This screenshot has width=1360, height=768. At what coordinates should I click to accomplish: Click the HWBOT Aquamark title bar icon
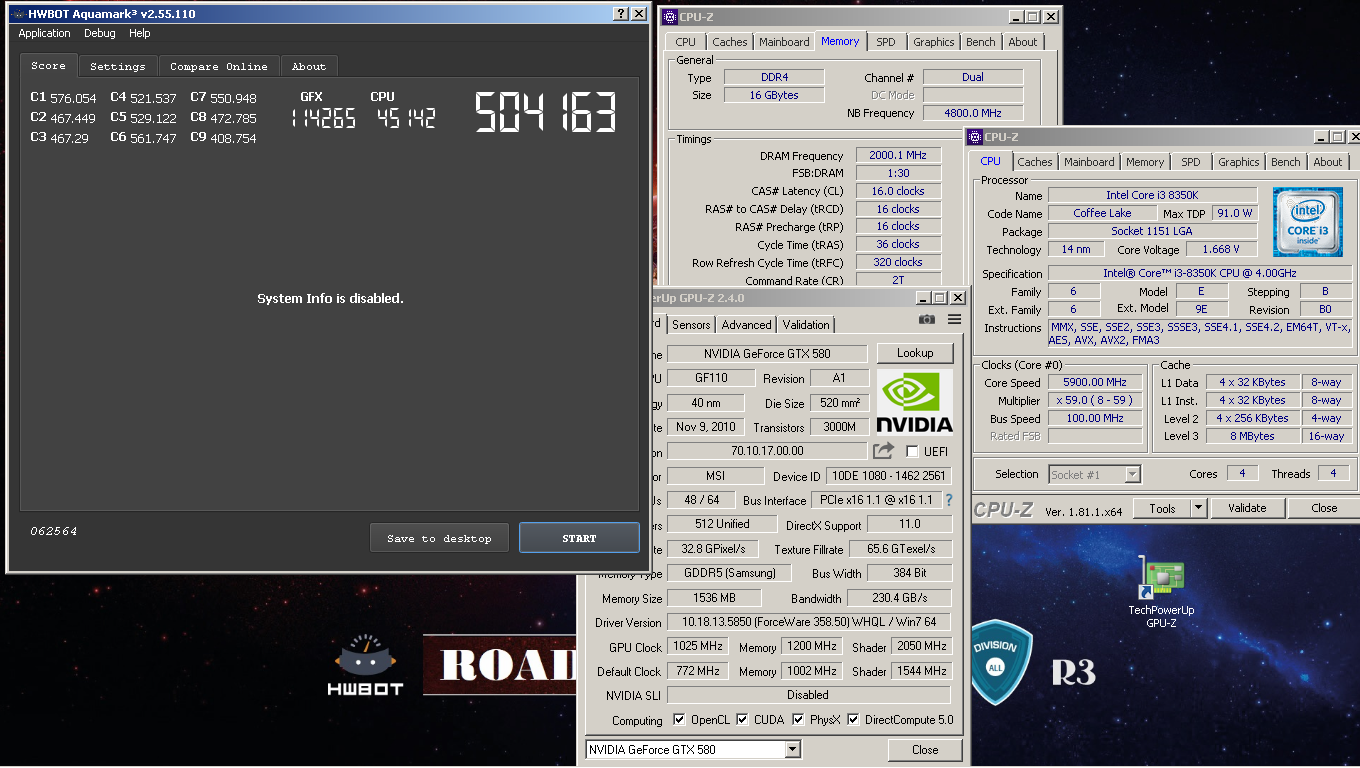16,14
